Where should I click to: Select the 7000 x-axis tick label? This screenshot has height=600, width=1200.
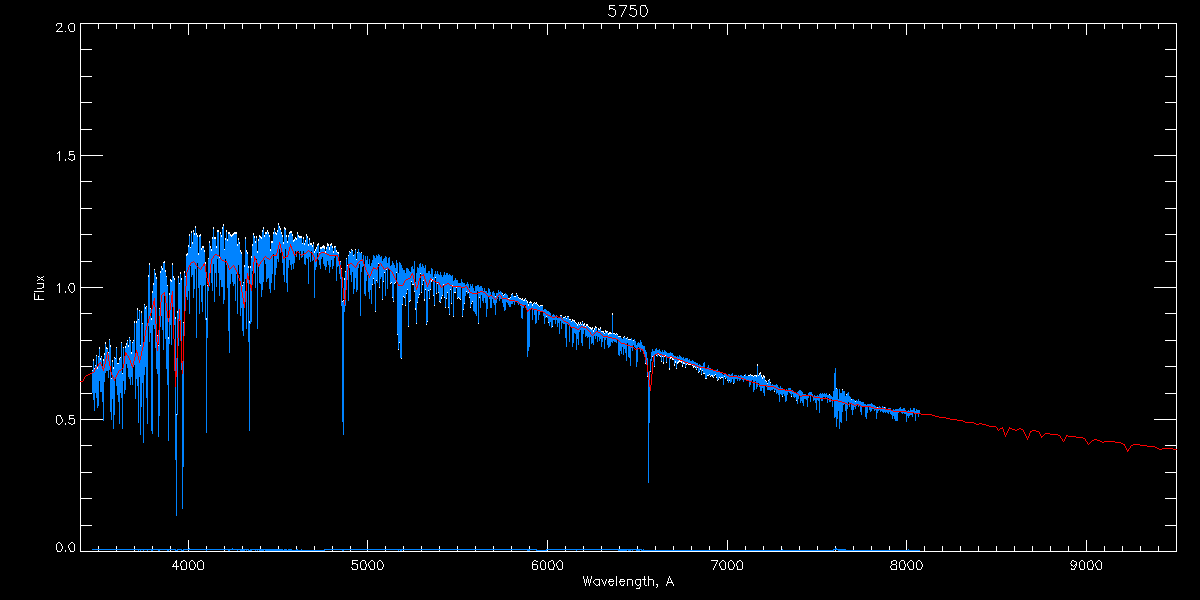pos(727,564)
